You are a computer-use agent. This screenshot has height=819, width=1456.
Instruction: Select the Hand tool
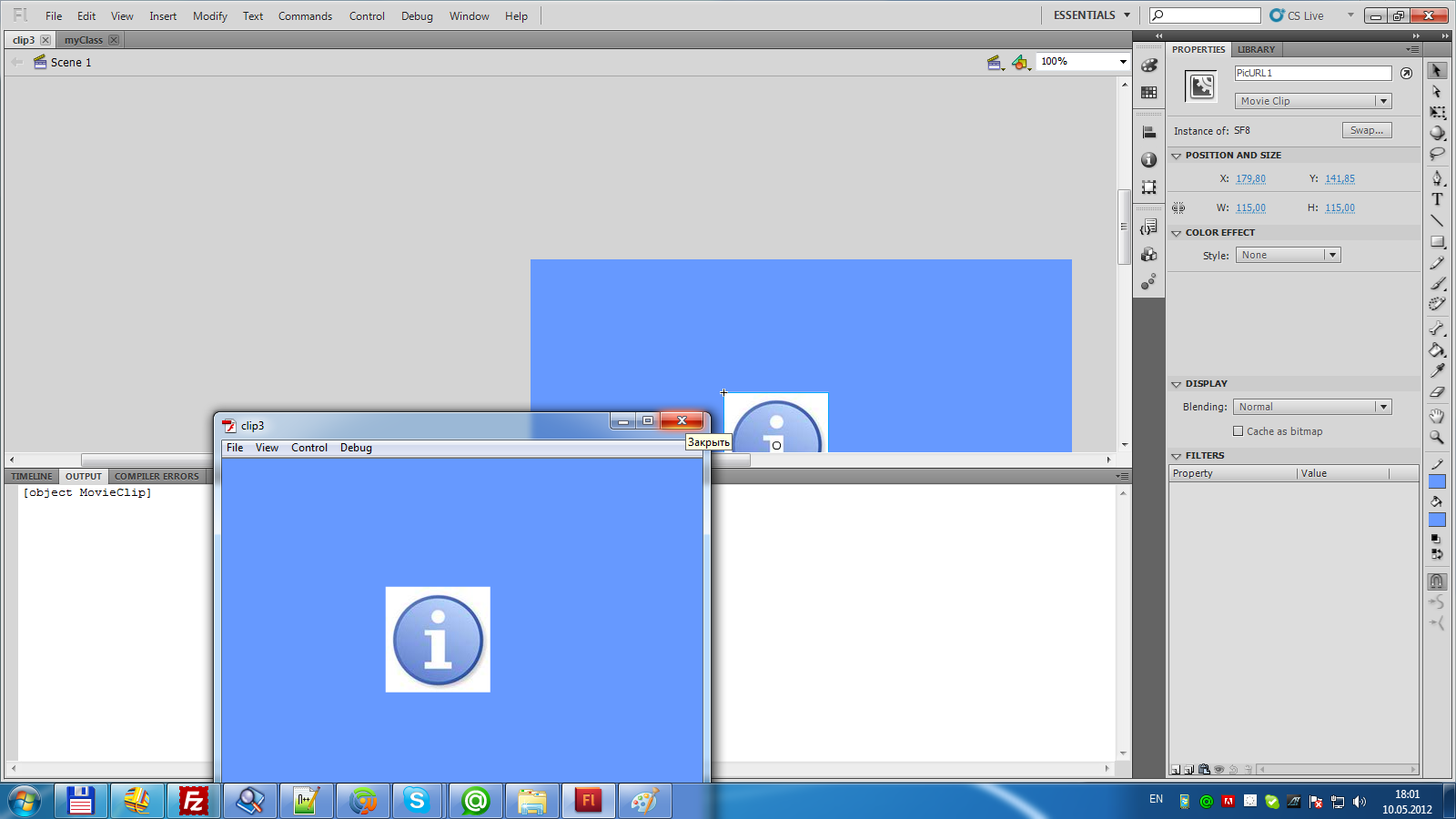click(x=1437, y=416)
